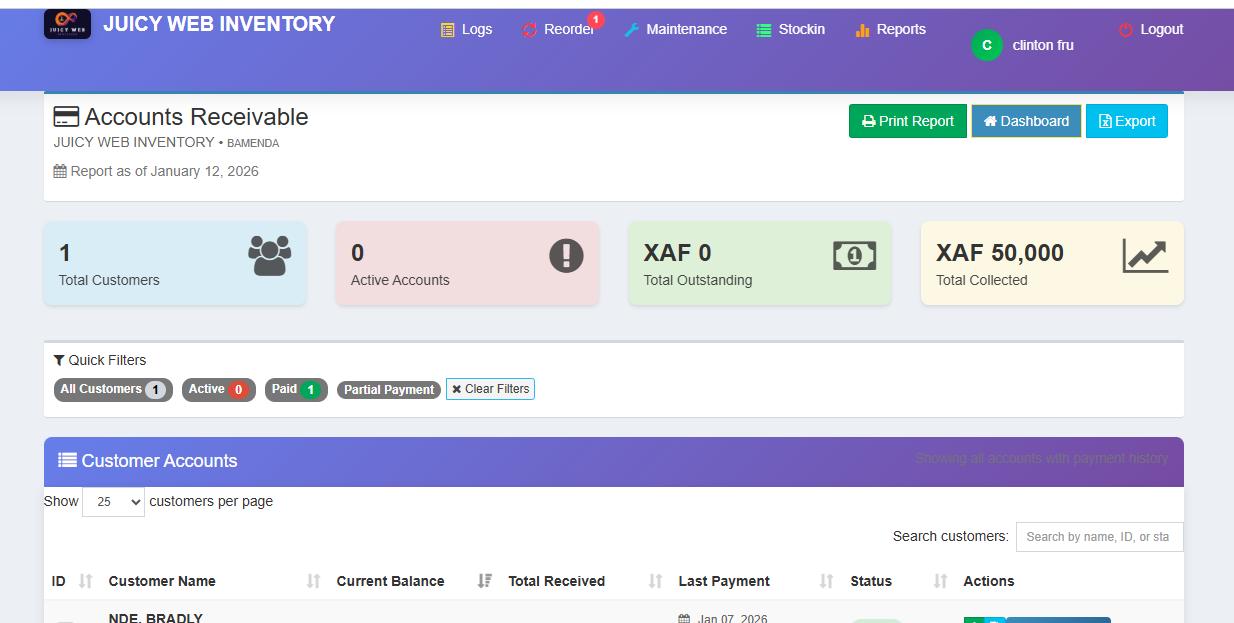Click the Clear Filters button
Viewport: 1234px width, 623px height.
pyautogui.click(x=490, y=389)
